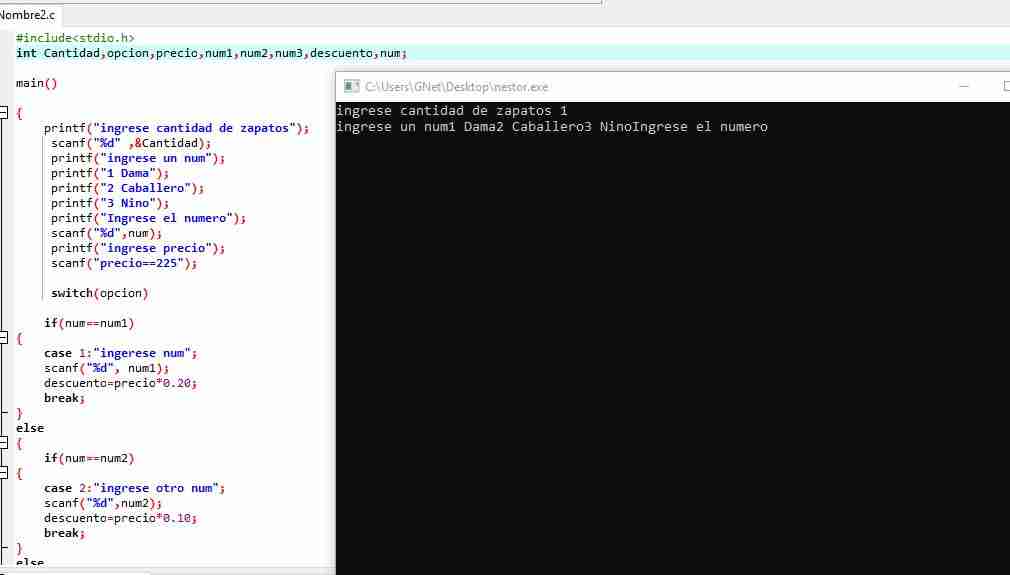The width and height of the screenshot is (1010, 575).
Task: Click the case 2:"ingrese otro num" line
Action: coord(134,488)
